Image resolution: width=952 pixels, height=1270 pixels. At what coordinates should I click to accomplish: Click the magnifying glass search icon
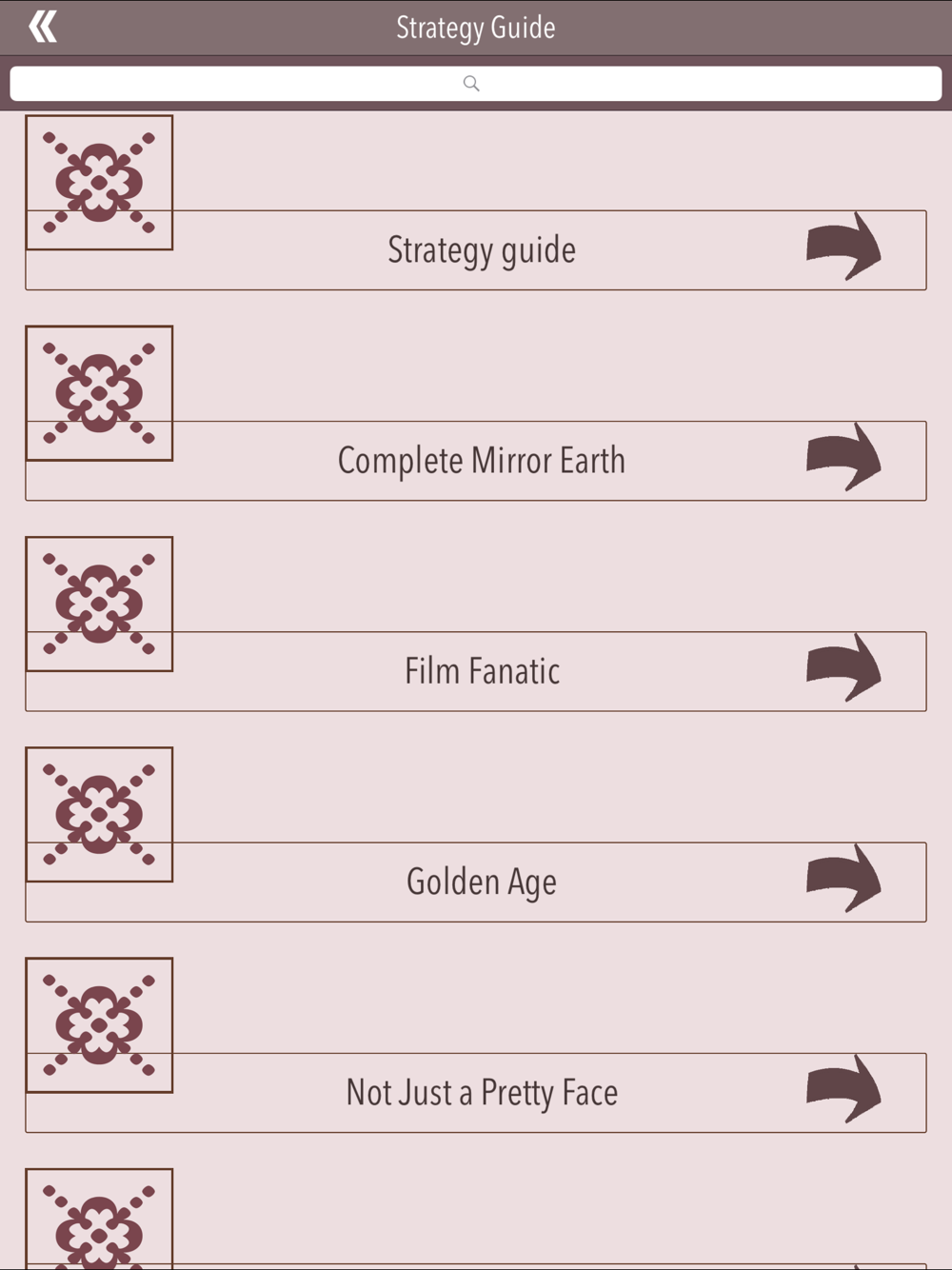471,84
